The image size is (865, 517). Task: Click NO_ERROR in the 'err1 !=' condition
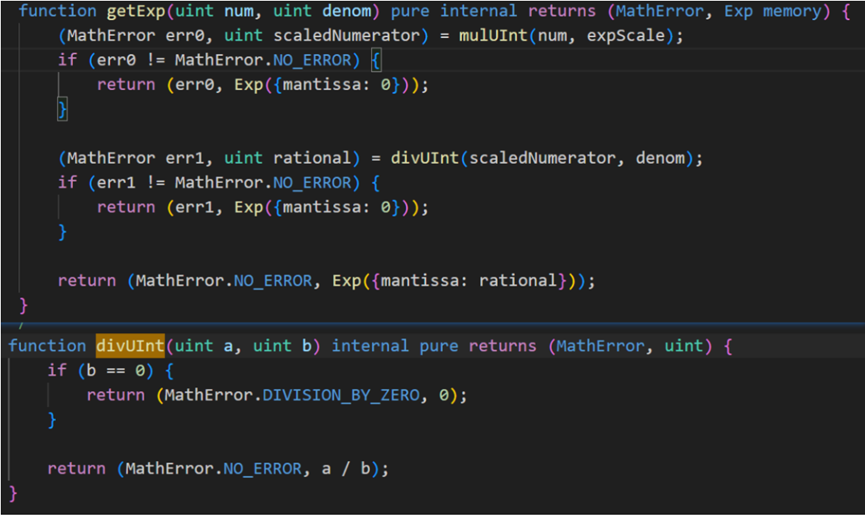pos(312,183)
